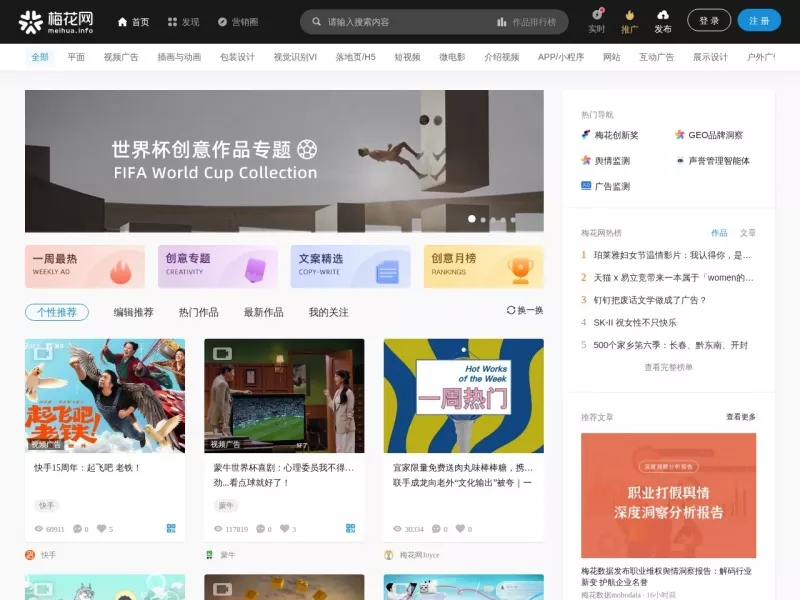Open hot item 500个家乡第六季
Image resolution: width=800 pixels, height=600 pixels.
670,345
